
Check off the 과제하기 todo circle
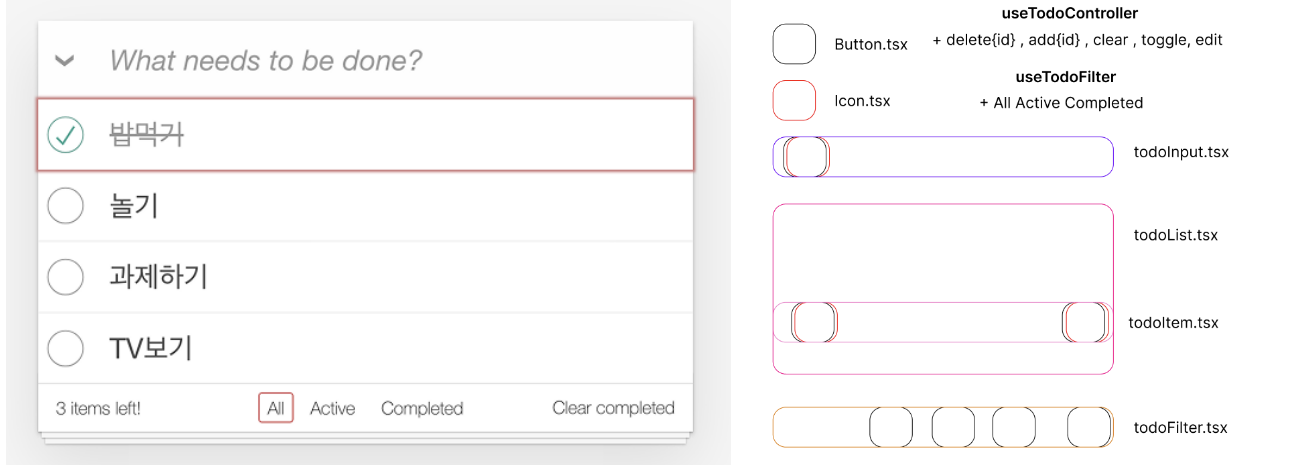(x=66, y=277)
